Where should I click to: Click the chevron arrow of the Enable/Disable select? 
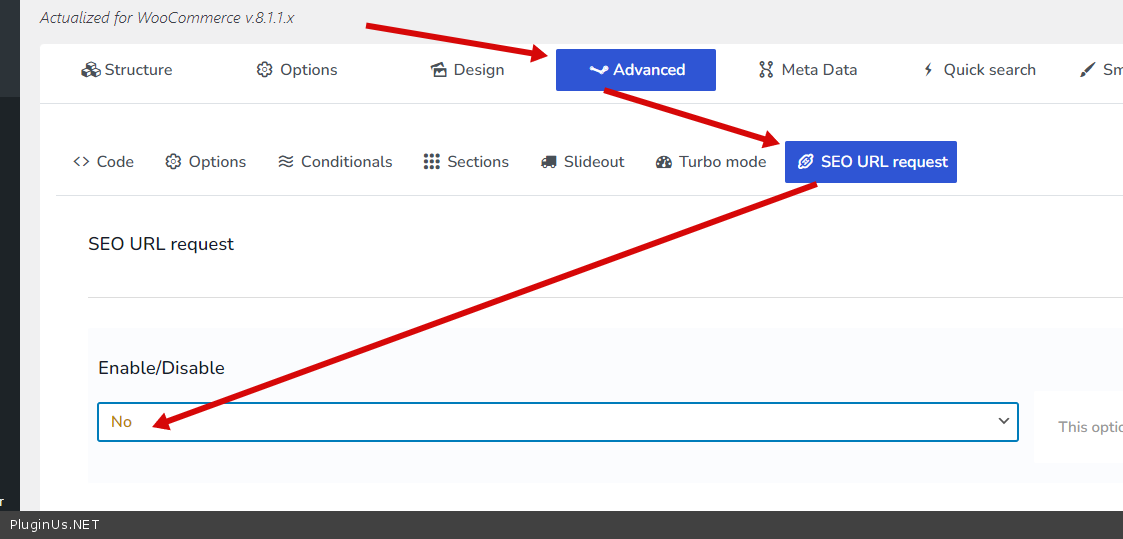(1004, 421)
